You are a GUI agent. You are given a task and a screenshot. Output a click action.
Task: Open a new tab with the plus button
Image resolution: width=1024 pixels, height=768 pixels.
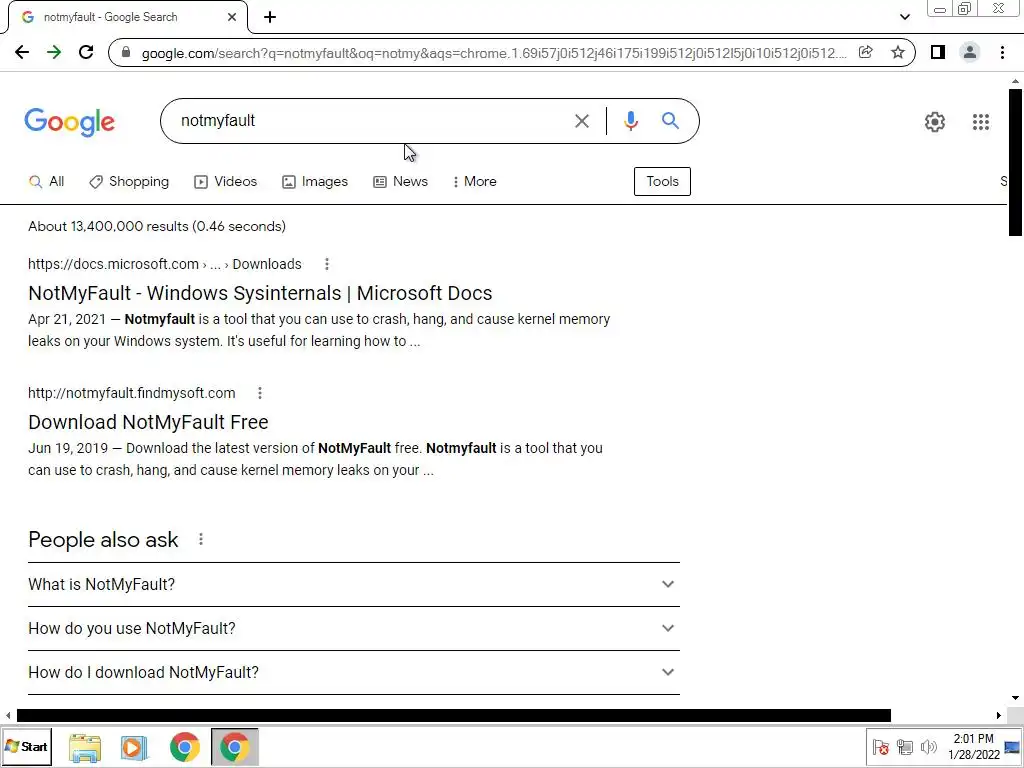[270, 17]
